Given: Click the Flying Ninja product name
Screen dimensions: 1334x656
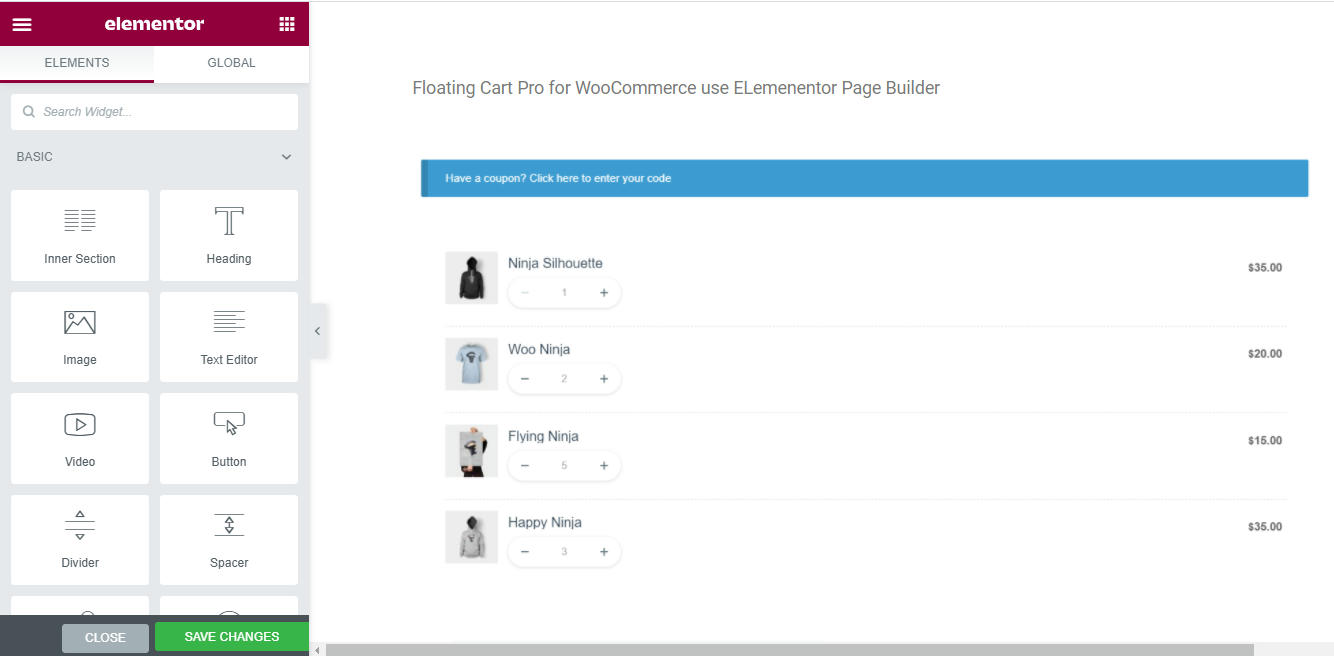Looking at the screenshot, I should pyautogui.click(x=543, y=436).
